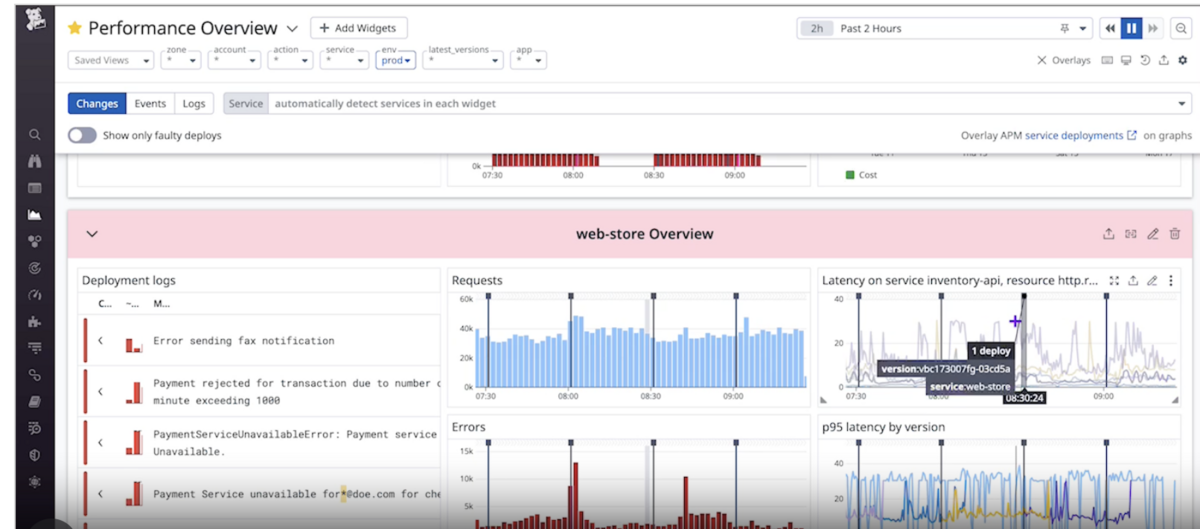Open Latency widget three-dot menu
Image resolution: width=1200 pixels, height=529 pixels.
1171,281
